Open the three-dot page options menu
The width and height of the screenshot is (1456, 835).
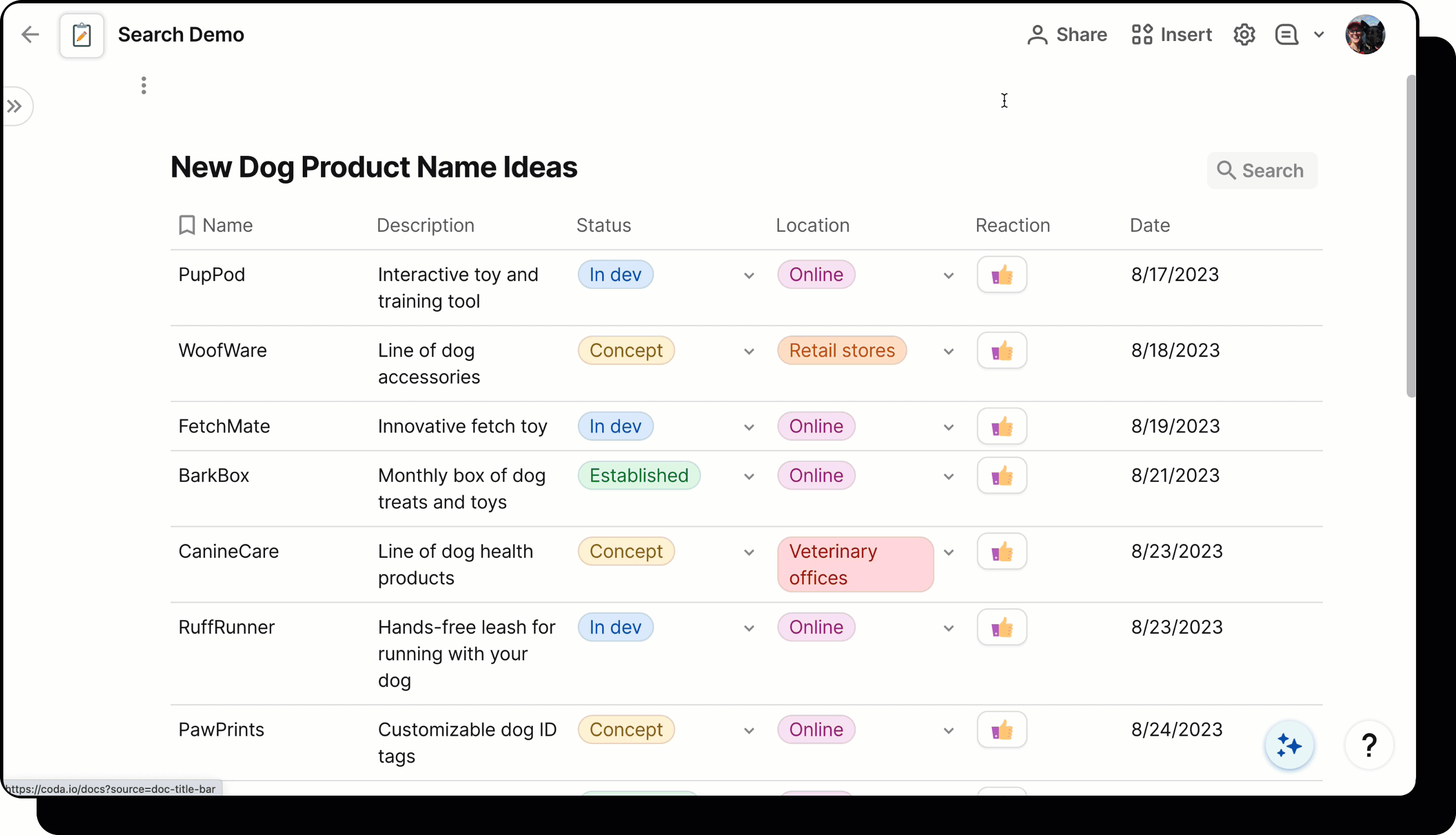click(x=144, y=85)
